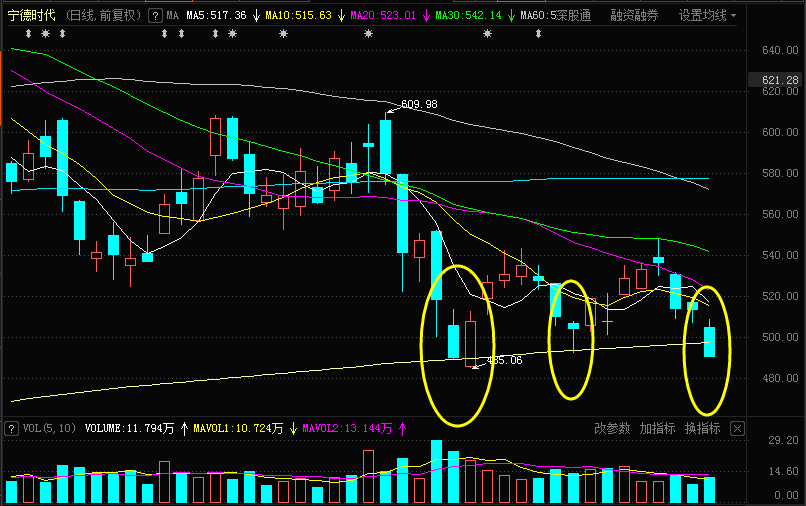Click the 480.00 price axis label
Screen dimensions: 806x506
(780, 378)
